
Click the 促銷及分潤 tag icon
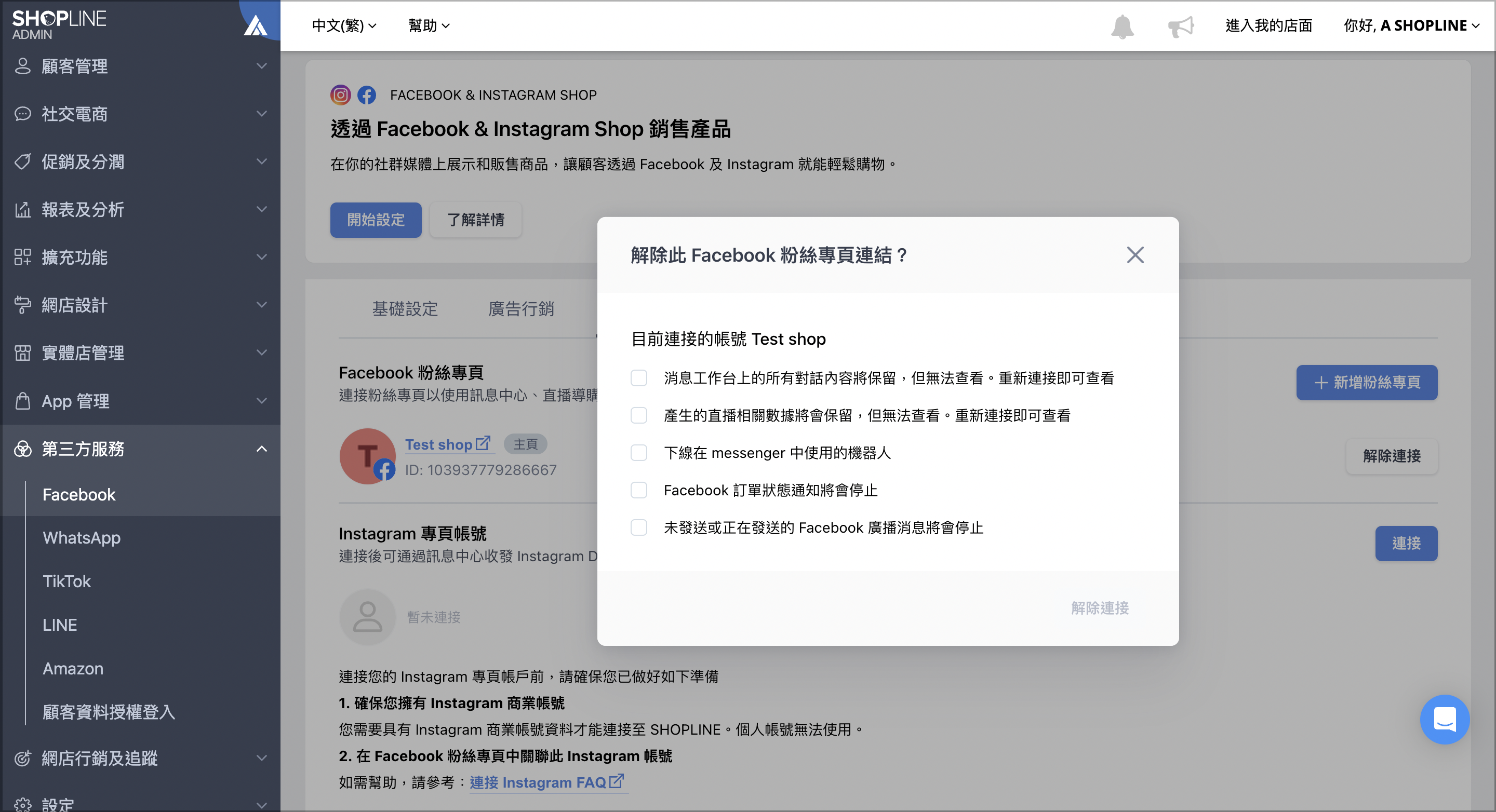(x=23, y=162)
